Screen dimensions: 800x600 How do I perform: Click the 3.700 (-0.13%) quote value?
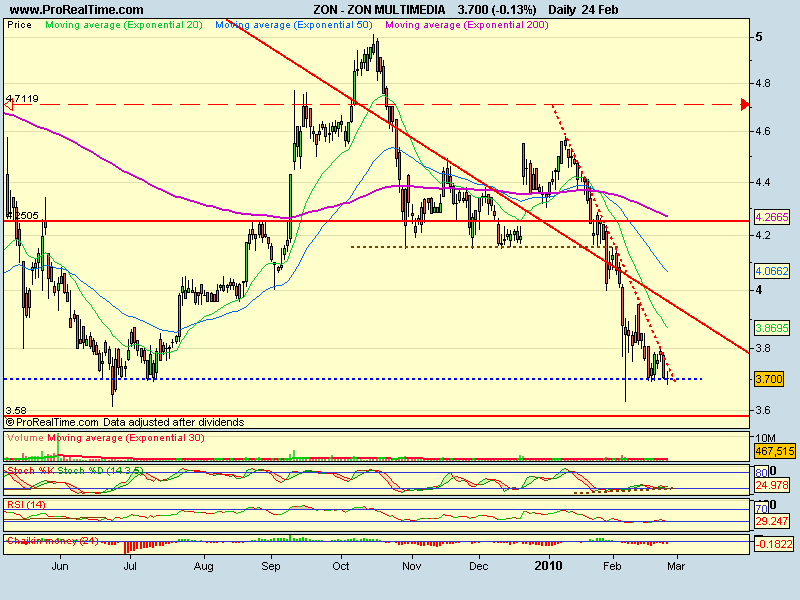point(497,10)
